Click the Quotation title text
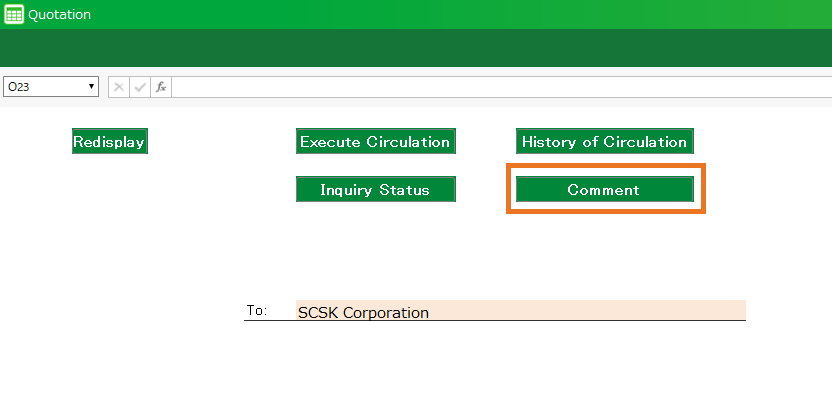Screen dimensions: 832x409 click(x=60, y=15)
